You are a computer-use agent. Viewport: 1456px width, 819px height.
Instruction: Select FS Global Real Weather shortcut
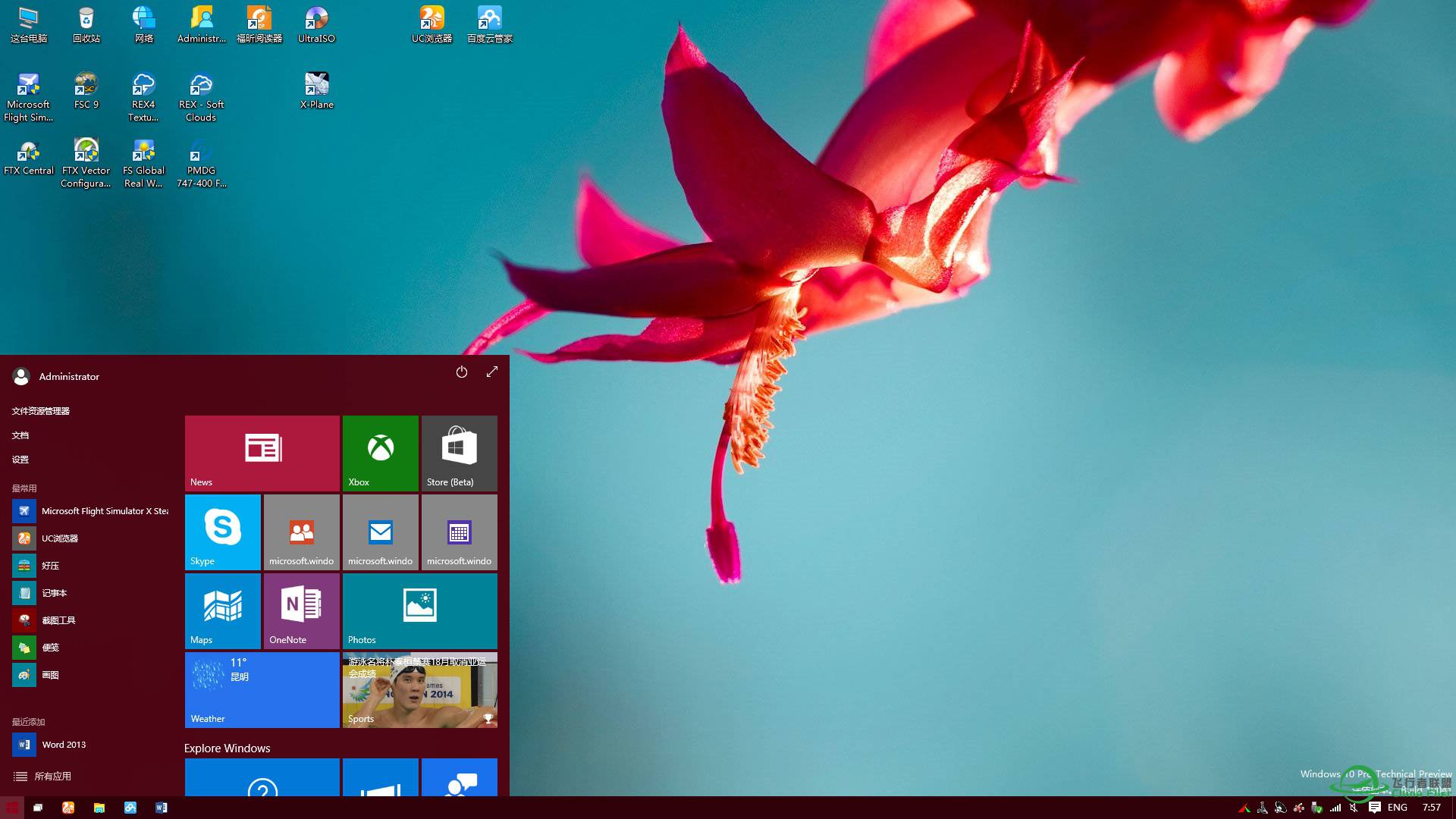point(144,163)
